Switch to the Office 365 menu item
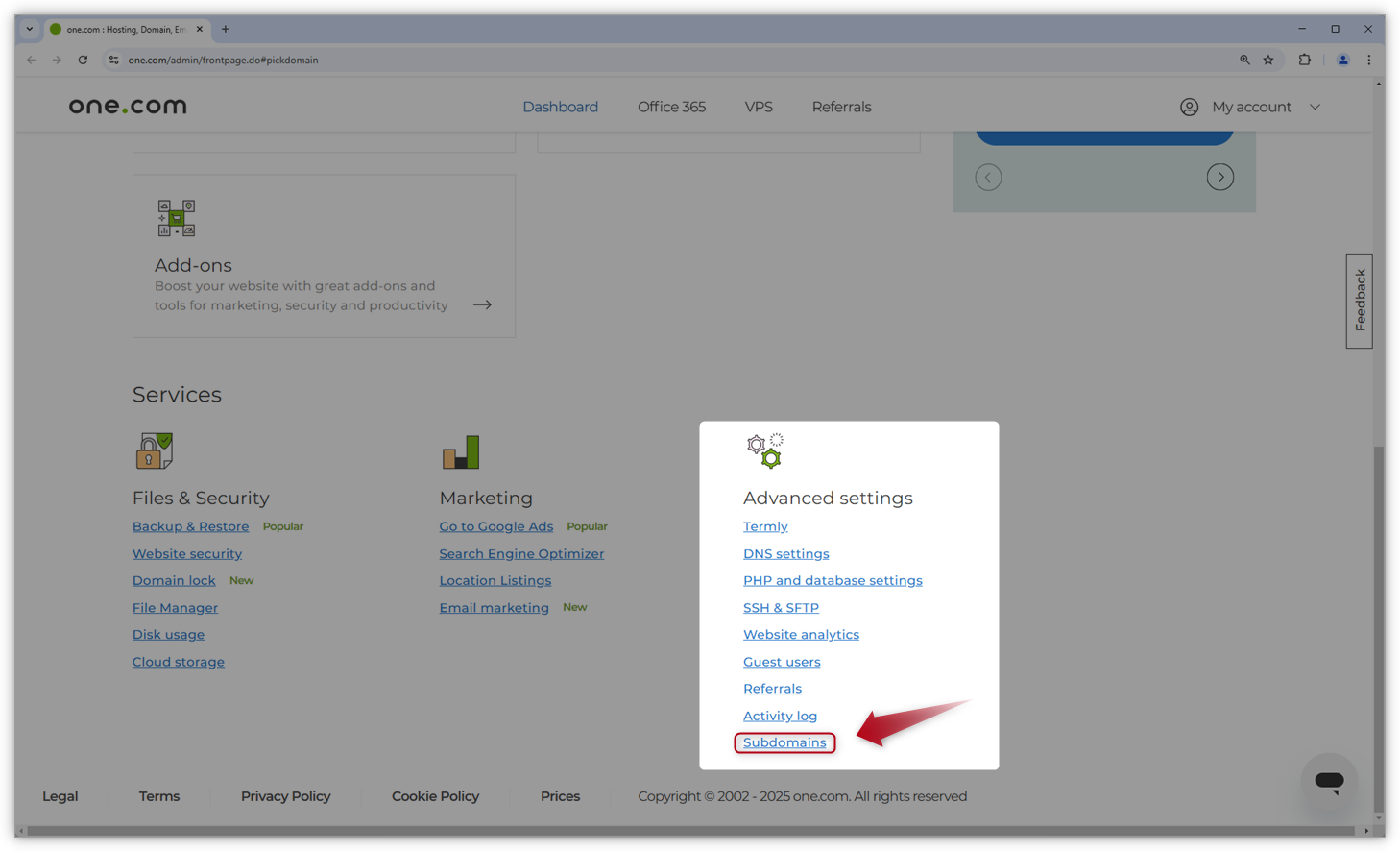This screenshot has width=1400, height=852. [x=671, y=107]
